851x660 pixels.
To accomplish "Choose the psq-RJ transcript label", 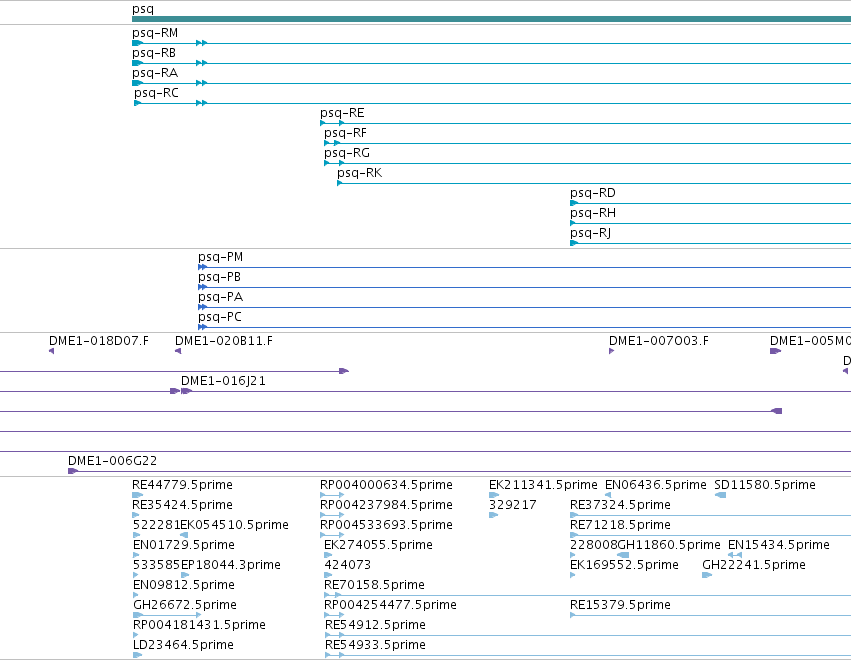I will coord(590,233).
